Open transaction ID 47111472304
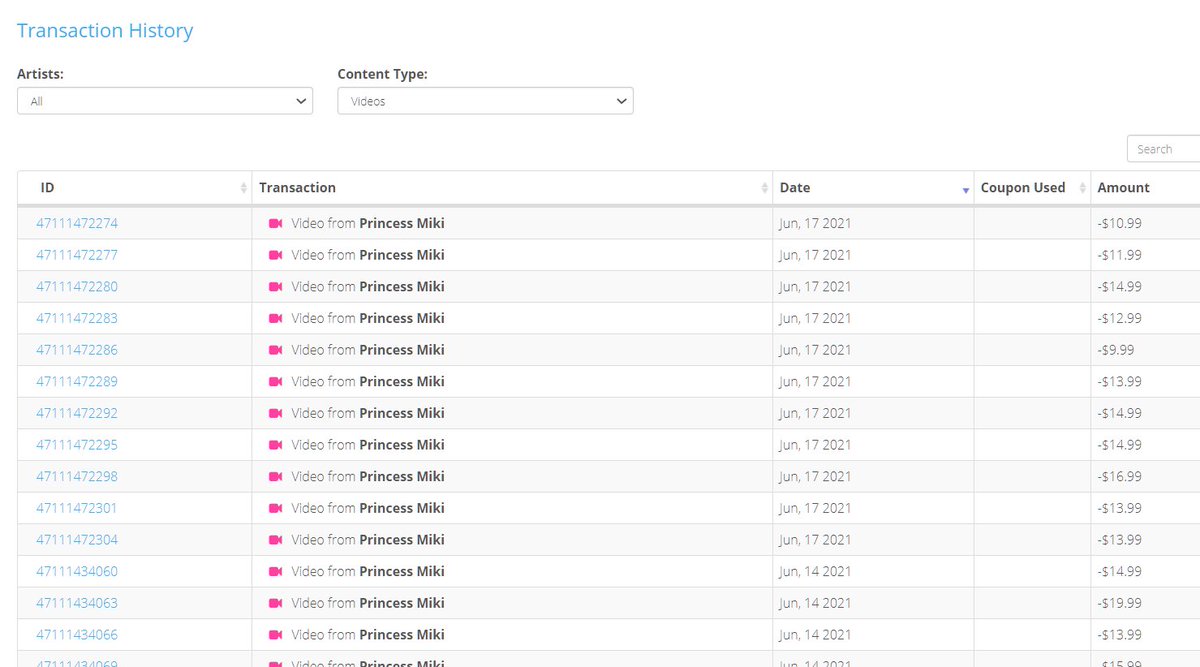 [x=77, y=540]
